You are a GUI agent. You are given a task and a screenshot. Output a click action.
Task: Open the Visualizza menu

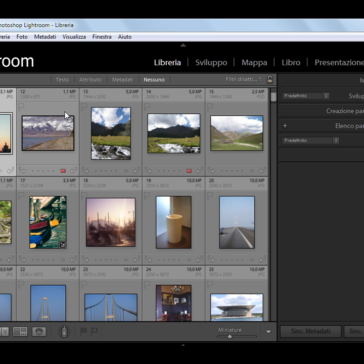(74, 37)
